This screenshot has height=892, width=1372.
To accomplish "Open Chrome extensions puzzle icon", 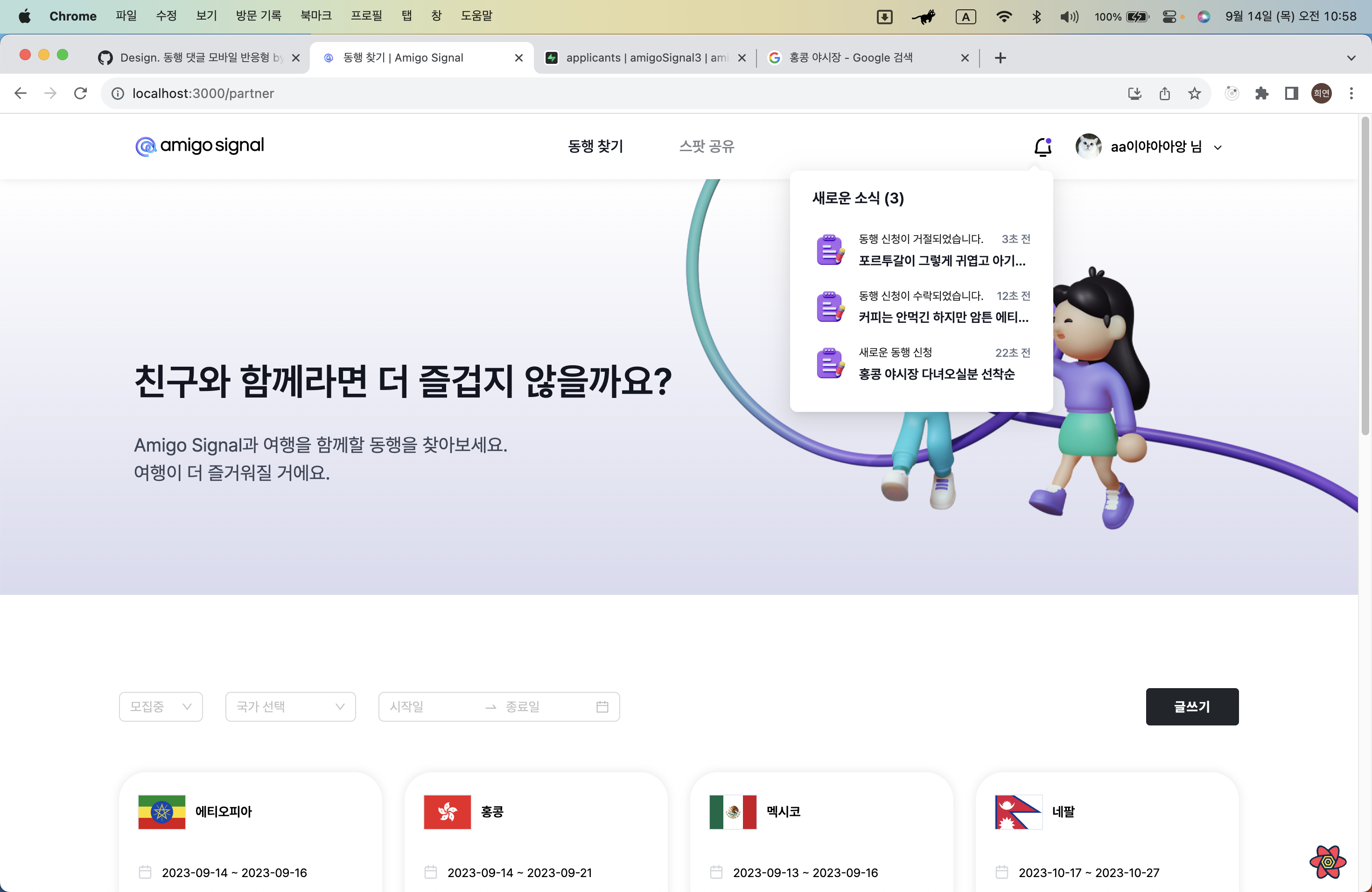I will pos(1261,93).
